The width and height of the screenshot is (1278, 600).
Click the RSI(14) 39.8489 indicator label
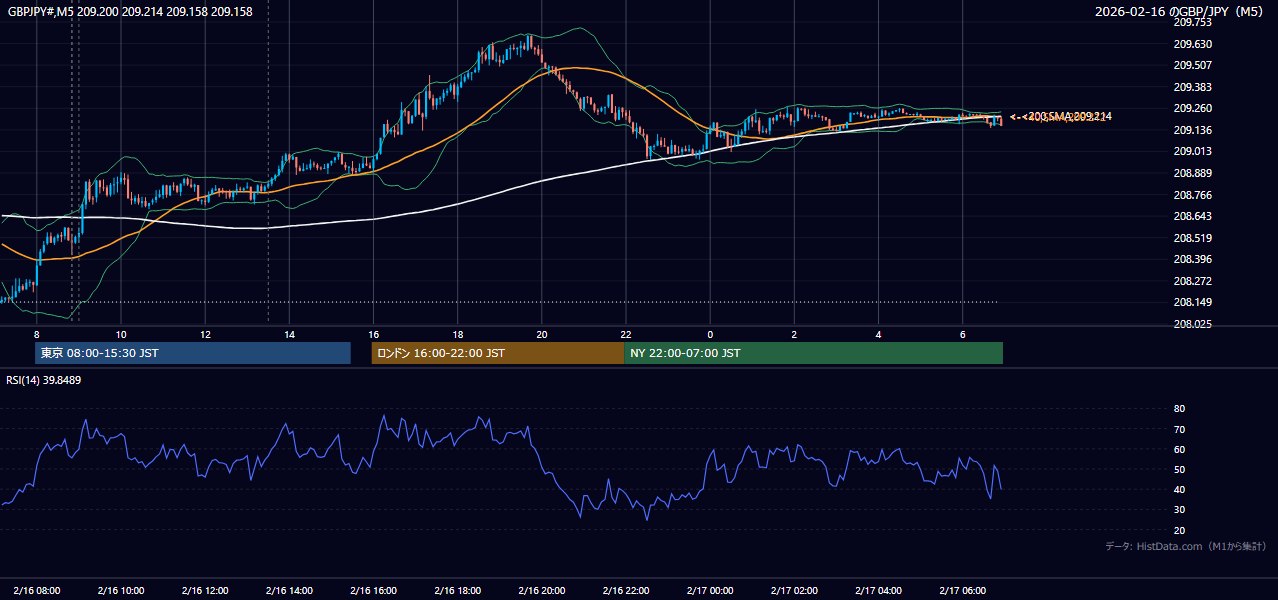[x=44, y=380]
